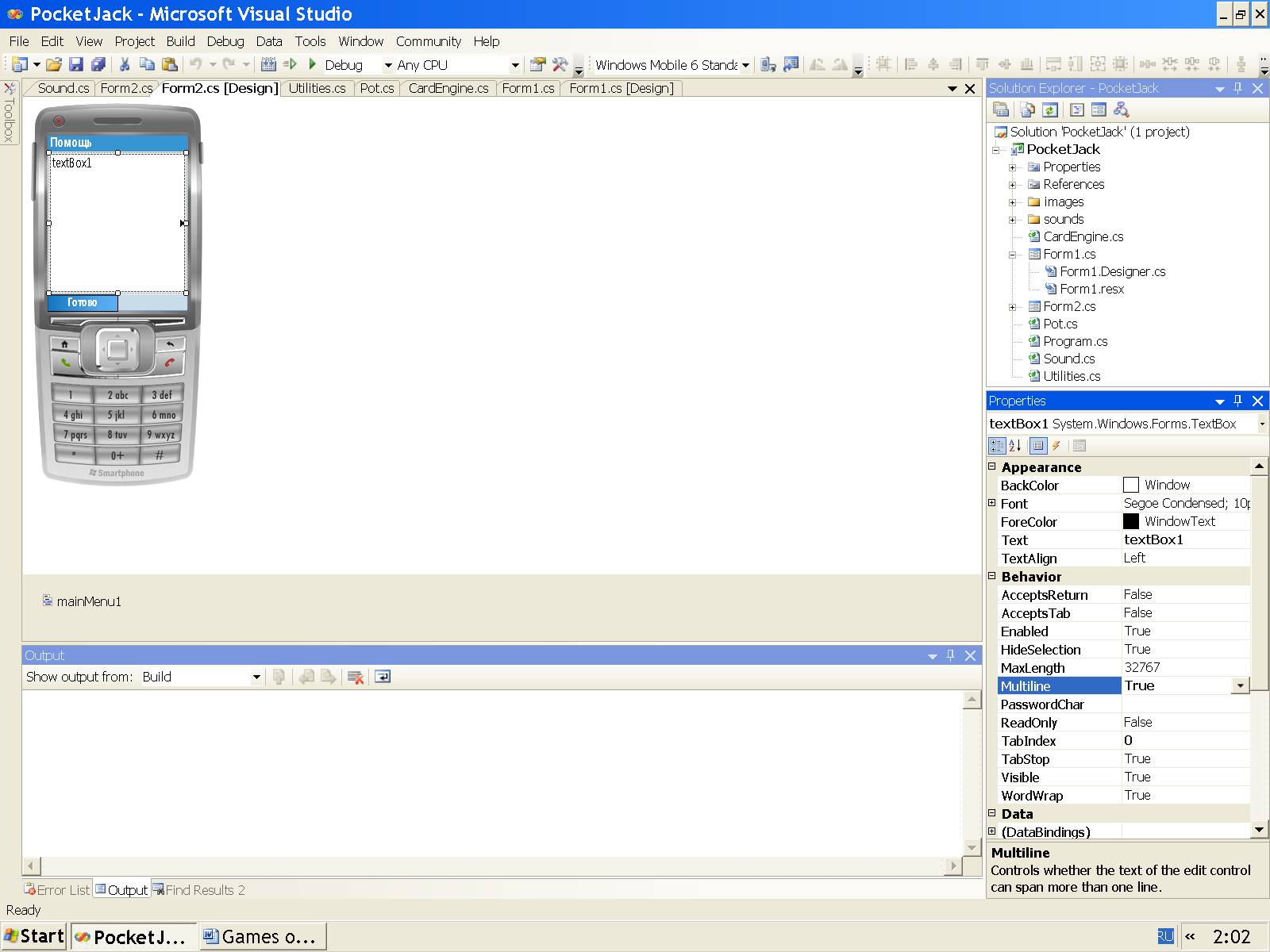This screenshot has height=952, width=1270.
Task: Open View Class Diagram in Solution Explorer
Action: click(x=1121, y=110)
